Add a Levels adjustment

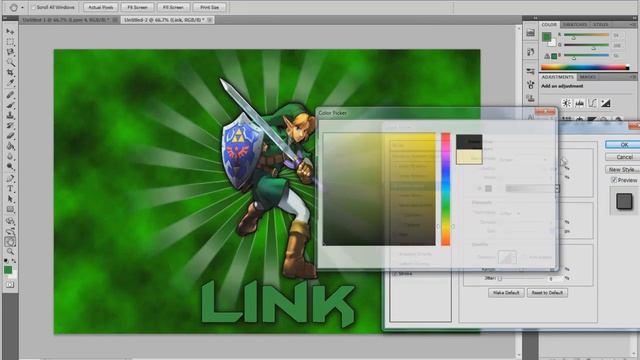[x=579, y=103]
